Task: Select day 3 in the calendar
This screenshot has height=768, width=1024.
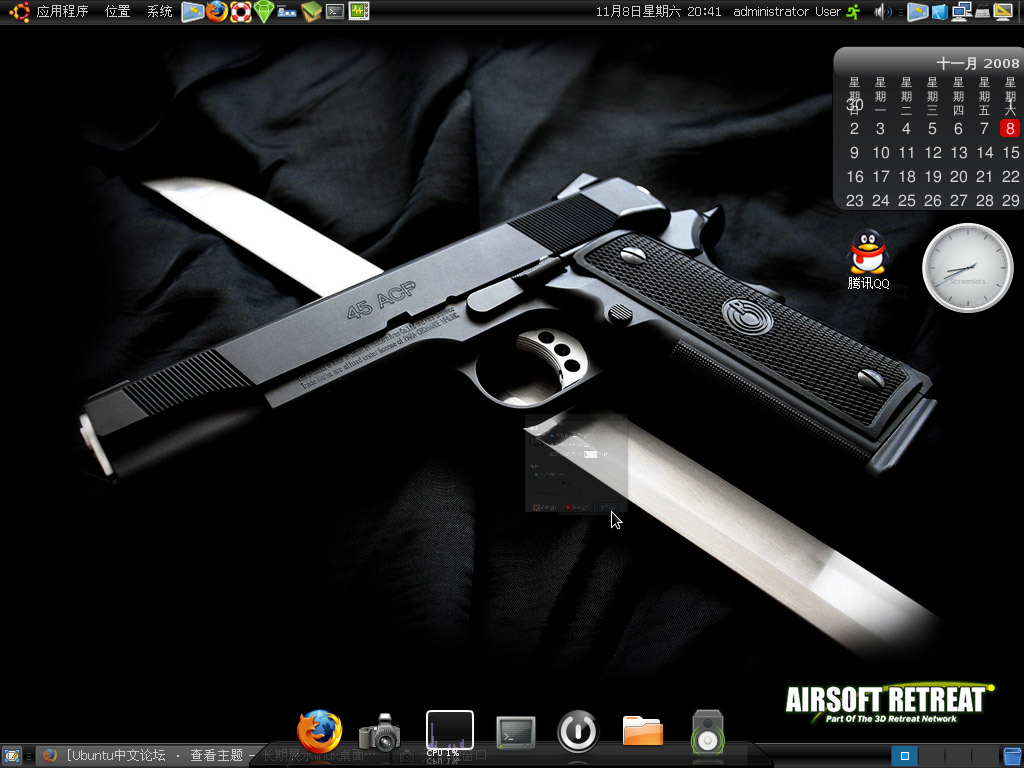Action: pyautogui.click(x=880, y=129)
